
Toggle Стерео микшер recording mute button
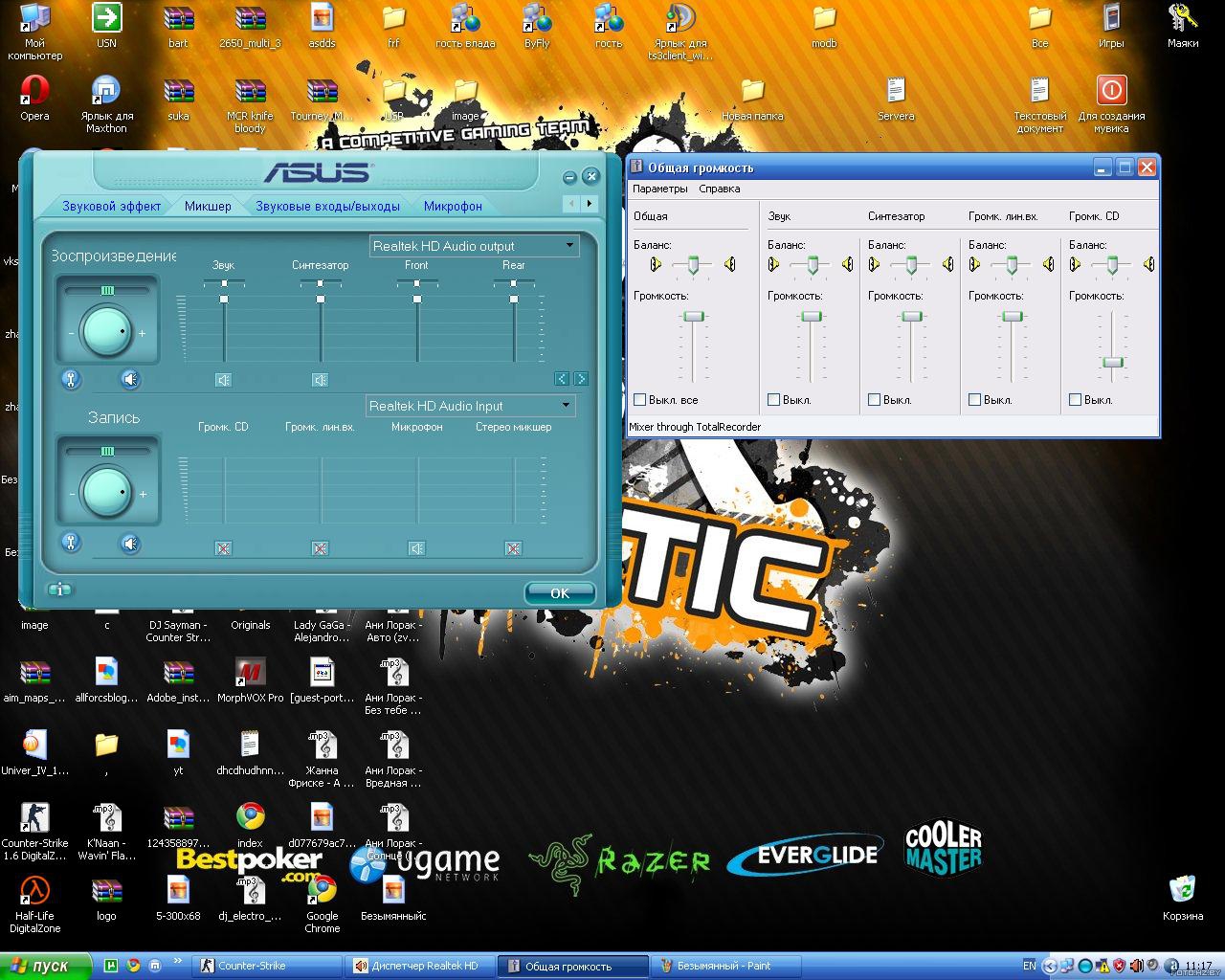(513, 548)
